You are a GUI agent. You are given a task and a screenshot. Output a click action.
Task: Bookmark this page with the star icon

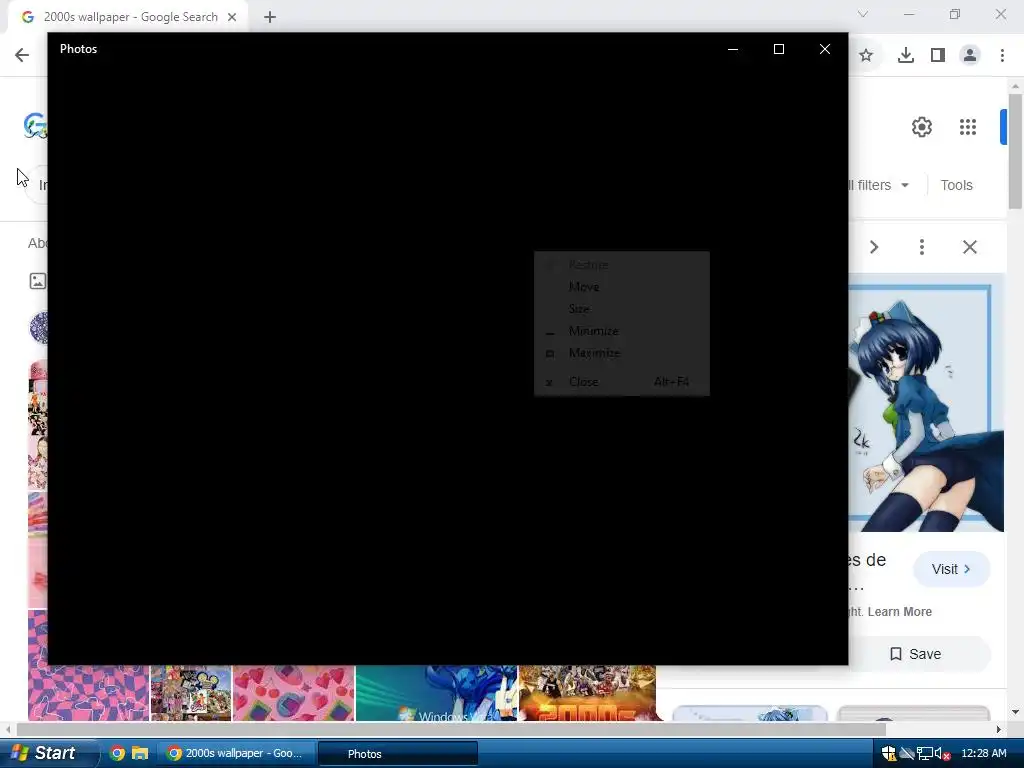(866, 56)
